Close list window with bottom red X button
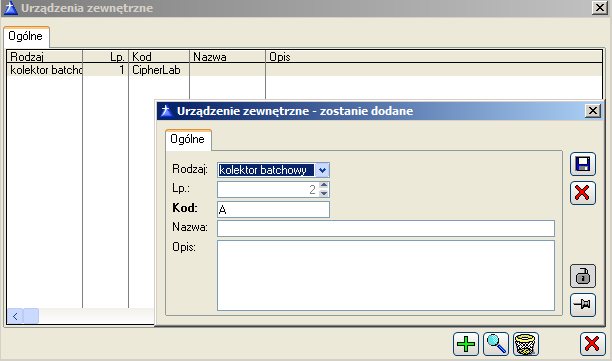Image resolution: width=612 pixels, height=361 pixels. (592, 344)
